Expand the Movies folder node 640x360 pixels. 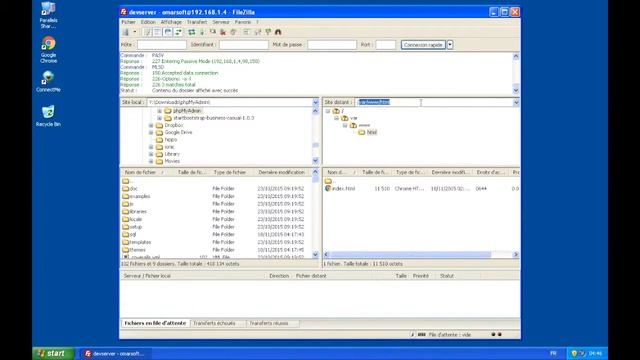pyautogui.click(x=151, y=161)
